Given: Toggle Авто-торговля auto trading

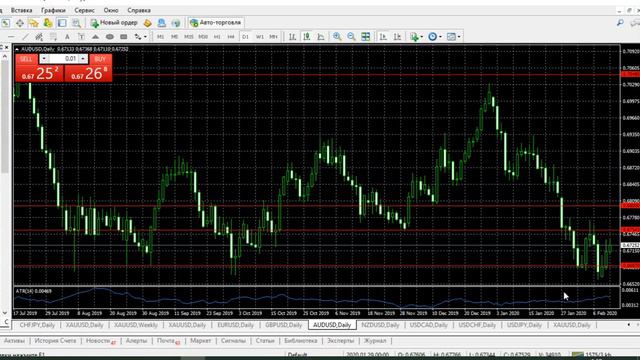Looking at the screenshot, I should tap(216, 23).
